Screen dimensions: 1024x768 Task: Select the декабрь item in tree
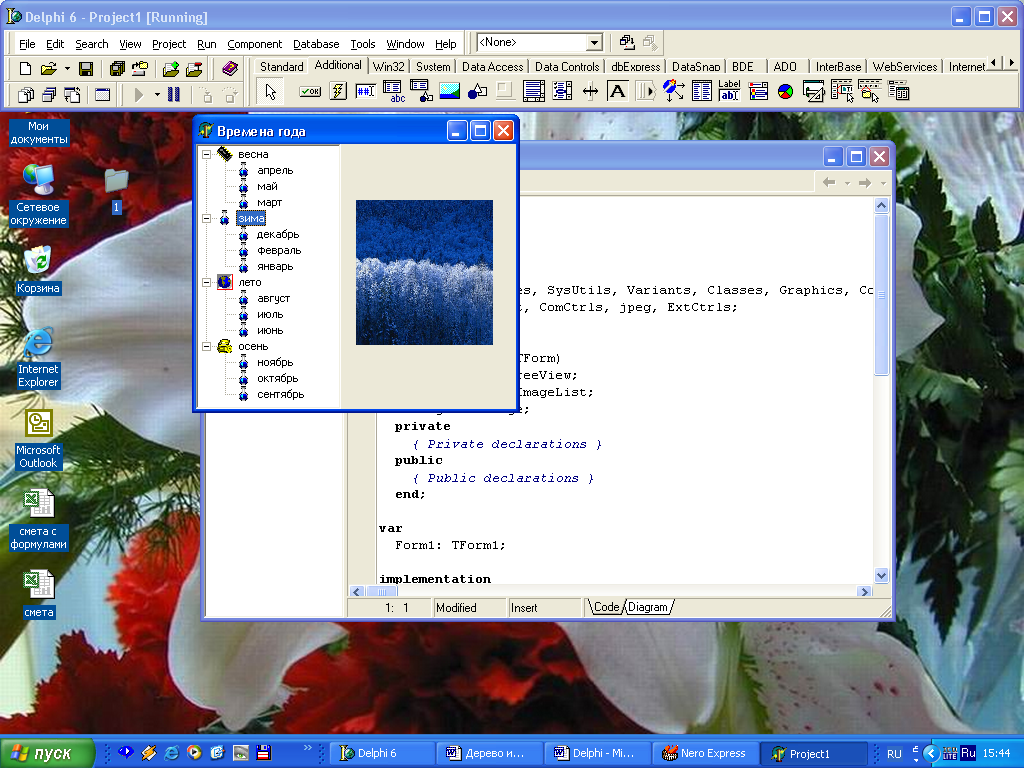pyautogui.click(x=277, y=235)
